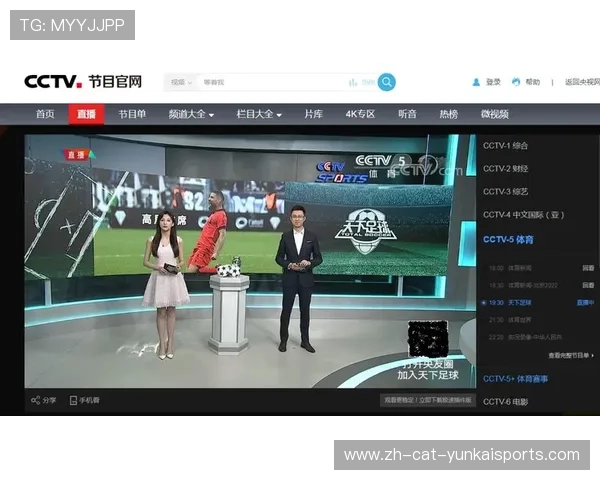The width and height of the screenshot is (600, 480).
Task: Open 帮助 help icon in header
Action: pyautogui.click(x=516, y=82)
